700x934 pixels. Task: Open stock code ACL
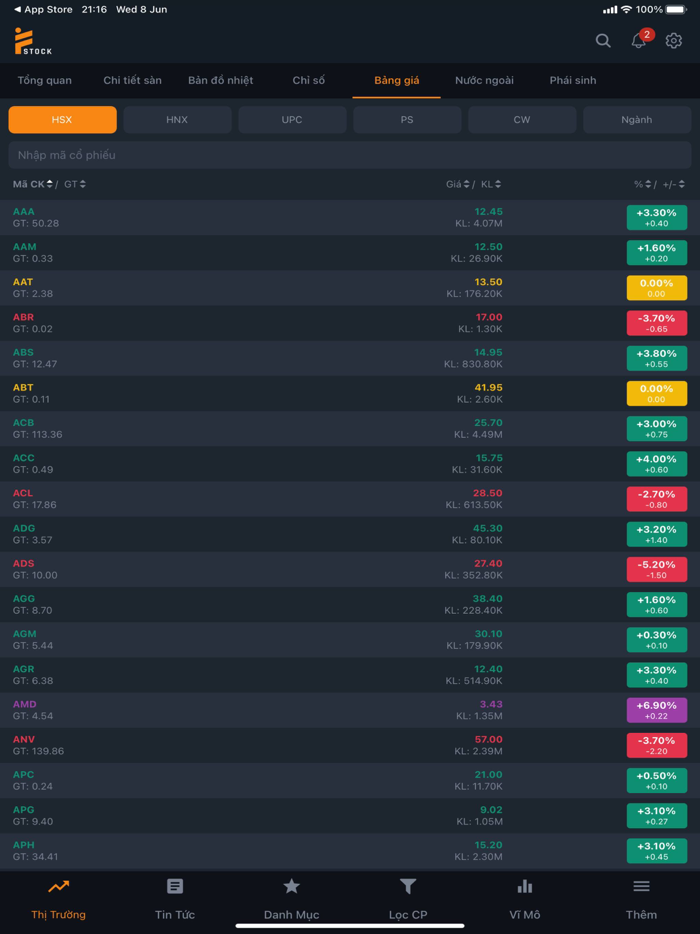click(x=23, y=493)
